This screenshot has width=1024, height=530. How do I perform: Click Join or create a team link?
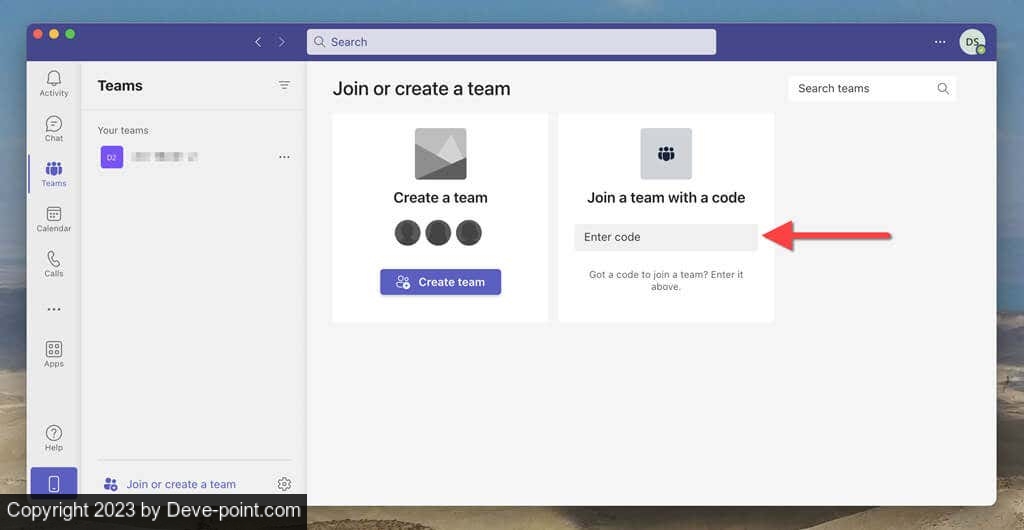[180, 484]
